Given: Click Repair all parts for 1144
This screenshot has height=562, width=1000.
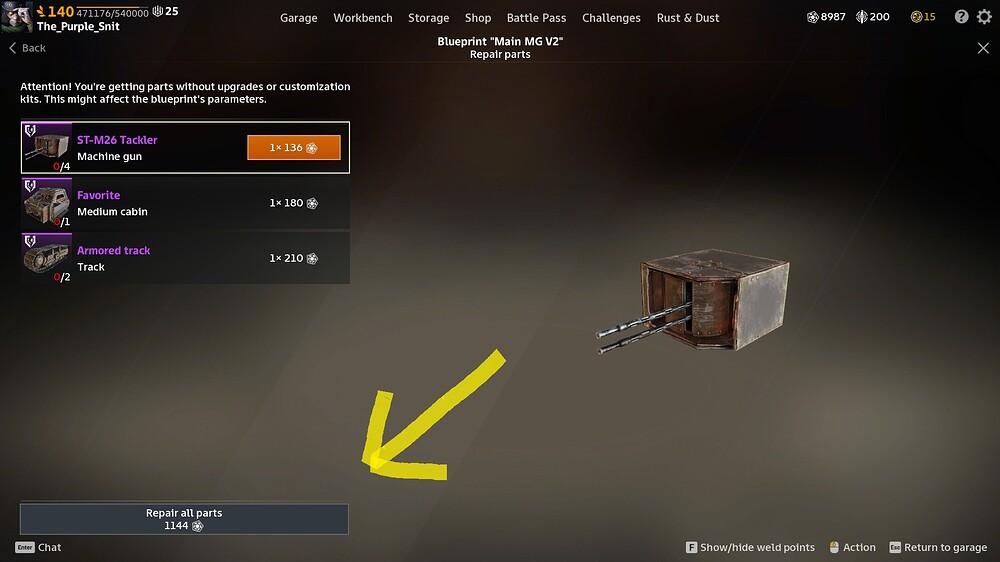Looking at the screenshot, I should click(x=184, y=519).
